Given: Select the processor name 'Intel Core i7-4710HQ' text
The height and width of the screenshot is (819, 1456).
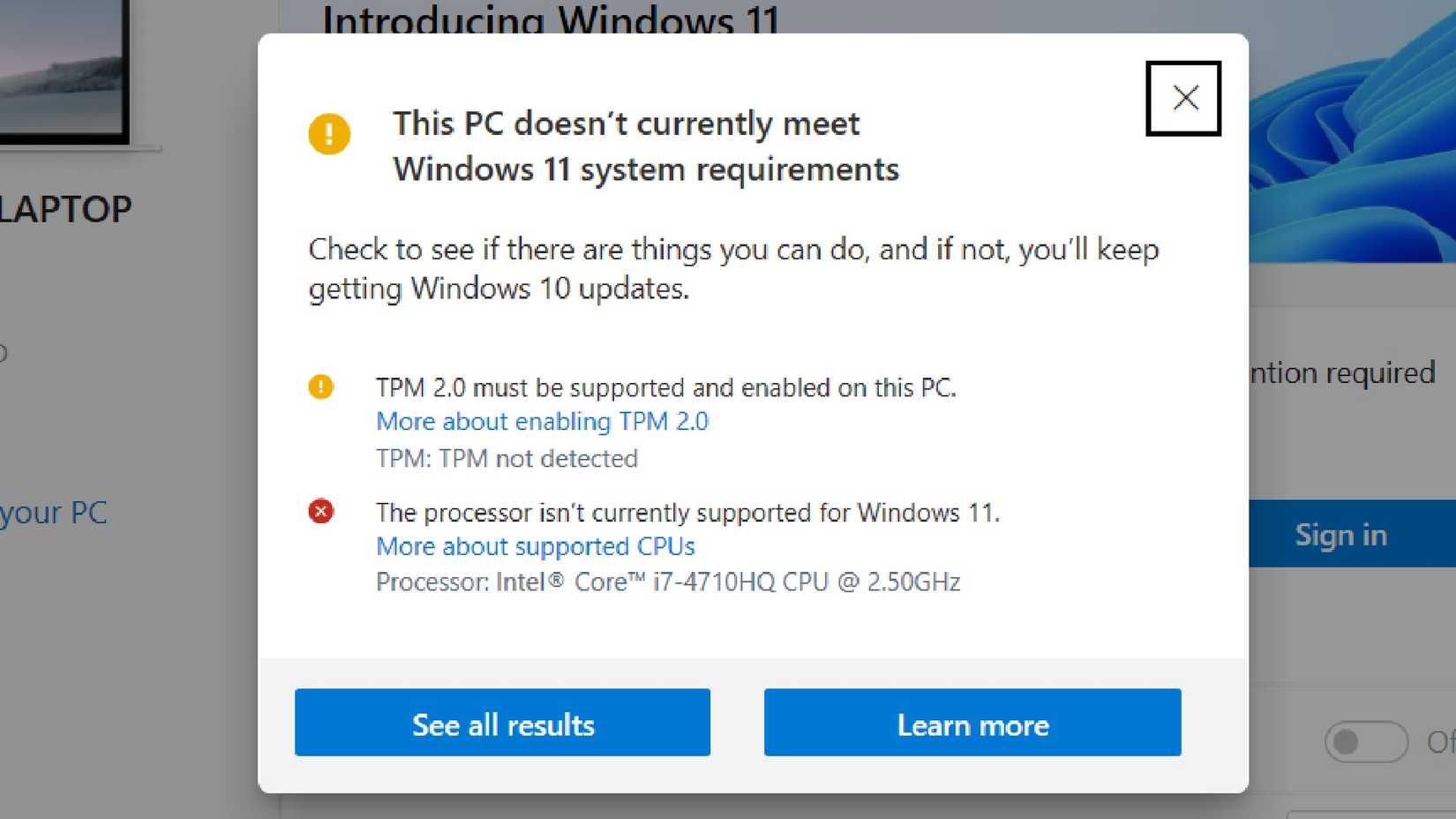Looking at the screenshot, I should pyautogui.click(x=668, y=582).
